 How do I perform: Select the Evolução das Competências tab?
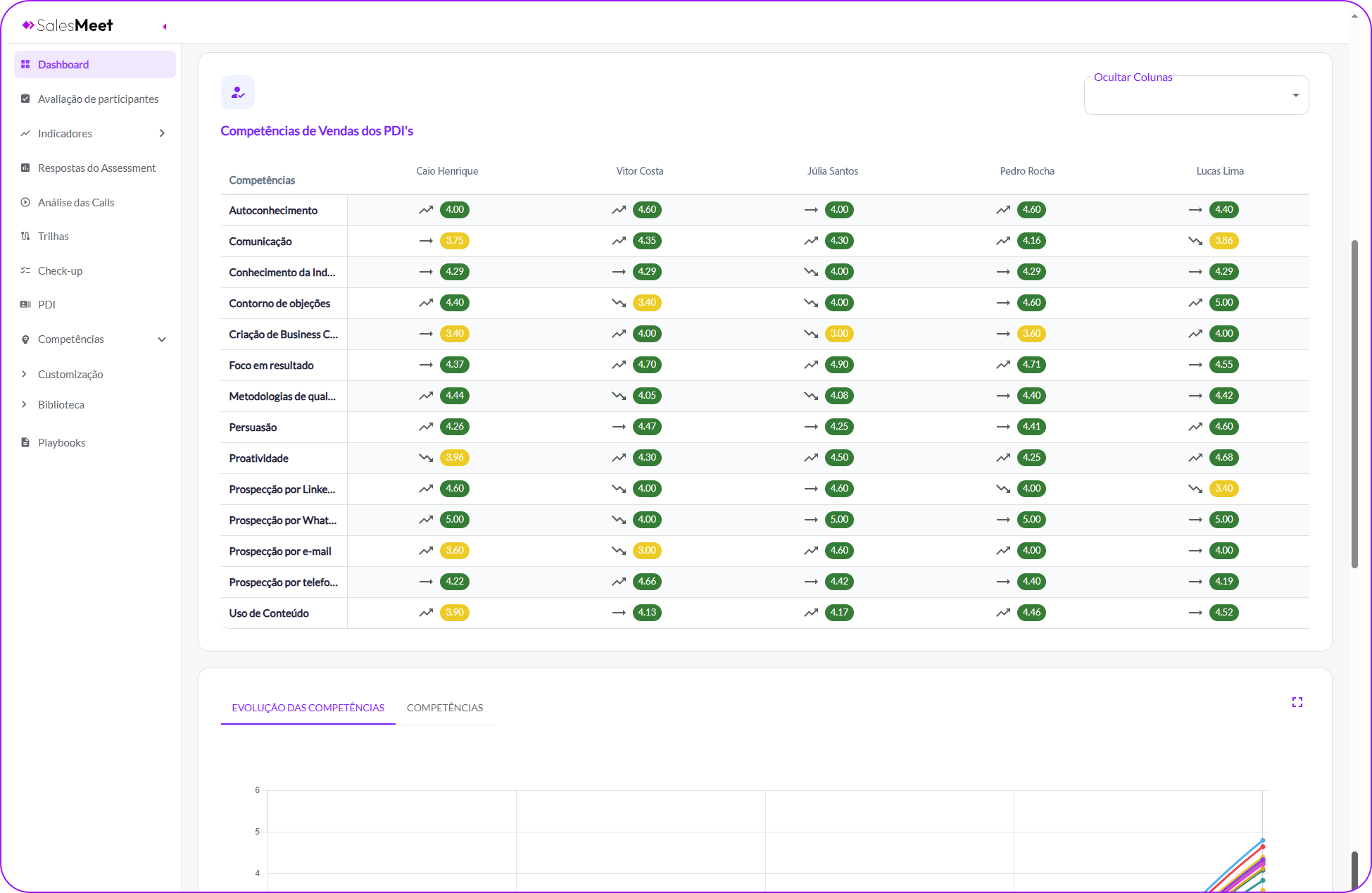coord(308,708)
